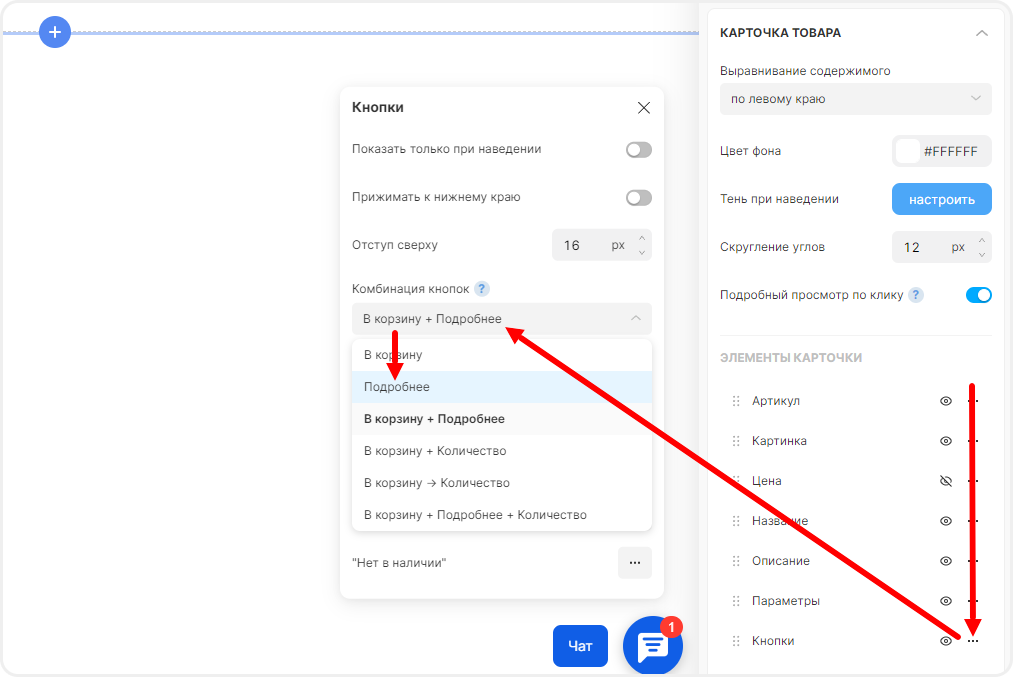The image size is (1013, 677).
Task: Open Выравнивание содержимого dropdown
Action: pyautogui.click(x=855, y=99)
